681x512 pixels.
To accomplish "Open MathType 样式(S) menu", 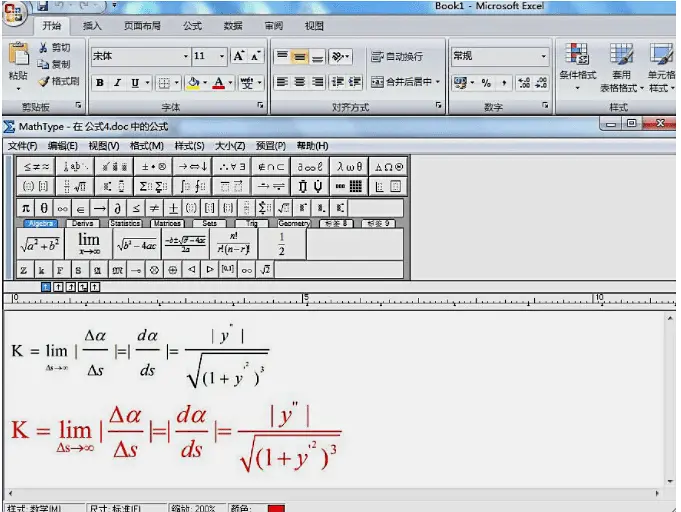I will (189, 146).
